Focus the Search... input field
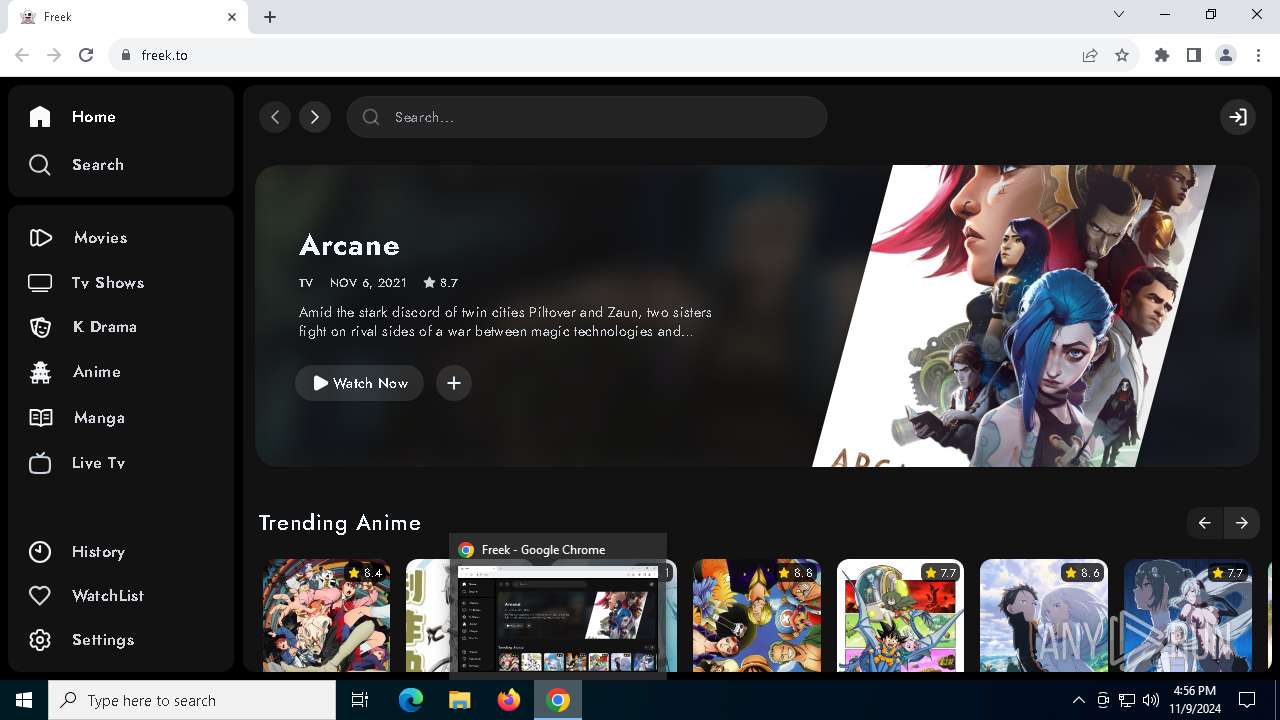Viewport: 1280px width, 720px height. coord(587,117)
